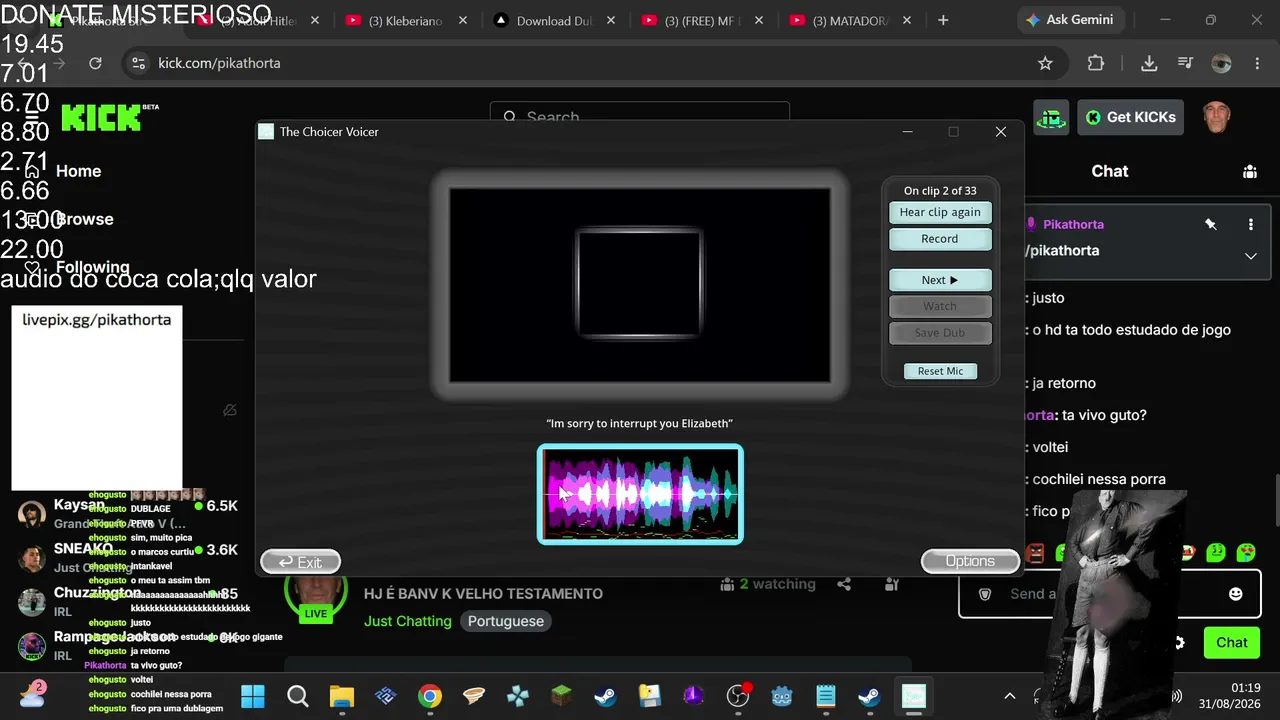This screenshot has width=1280, height=720.
Task: Open Godot from the taskbar
Action: (782, 696)
